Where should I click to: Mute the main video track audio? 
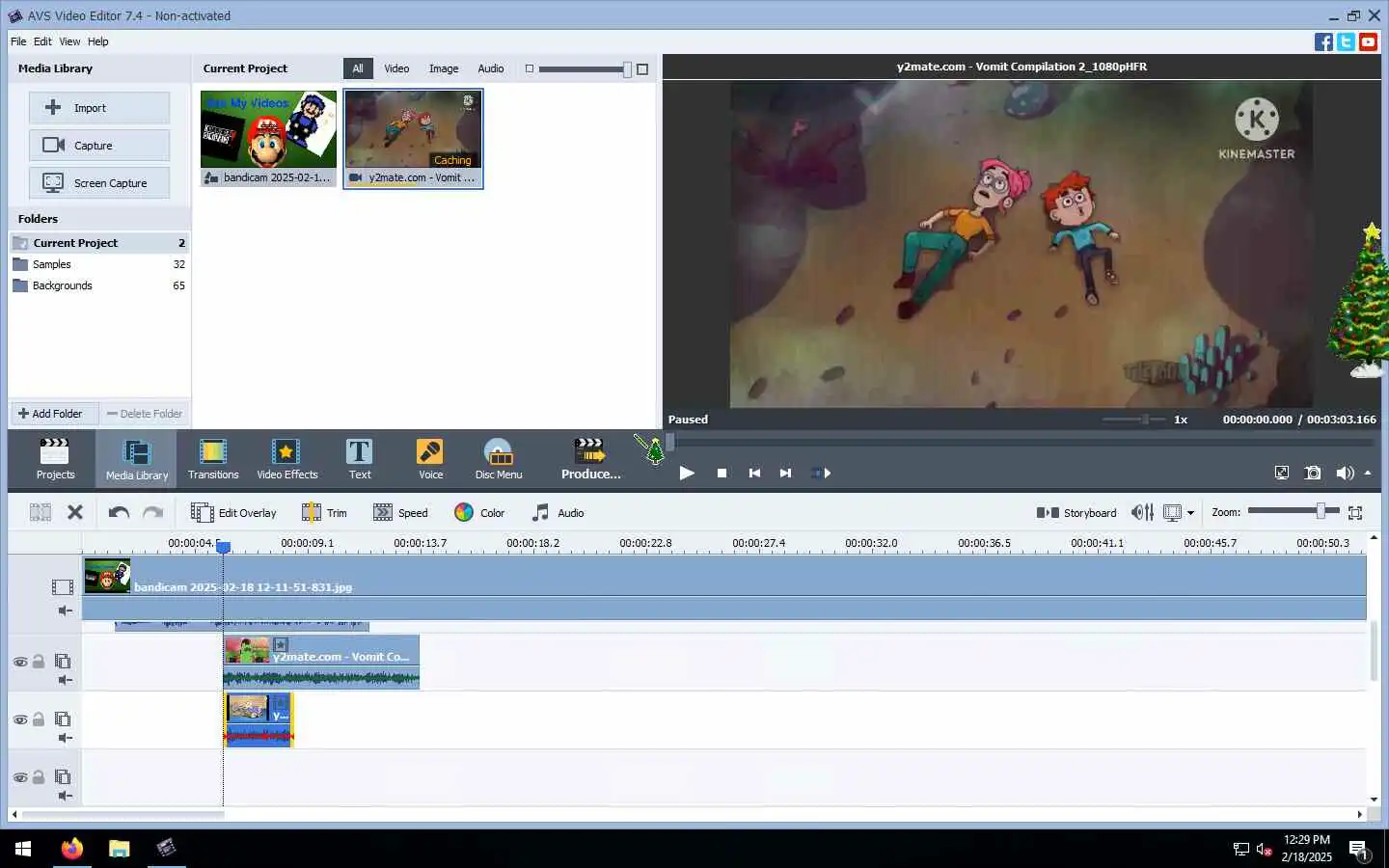[65, 610]
